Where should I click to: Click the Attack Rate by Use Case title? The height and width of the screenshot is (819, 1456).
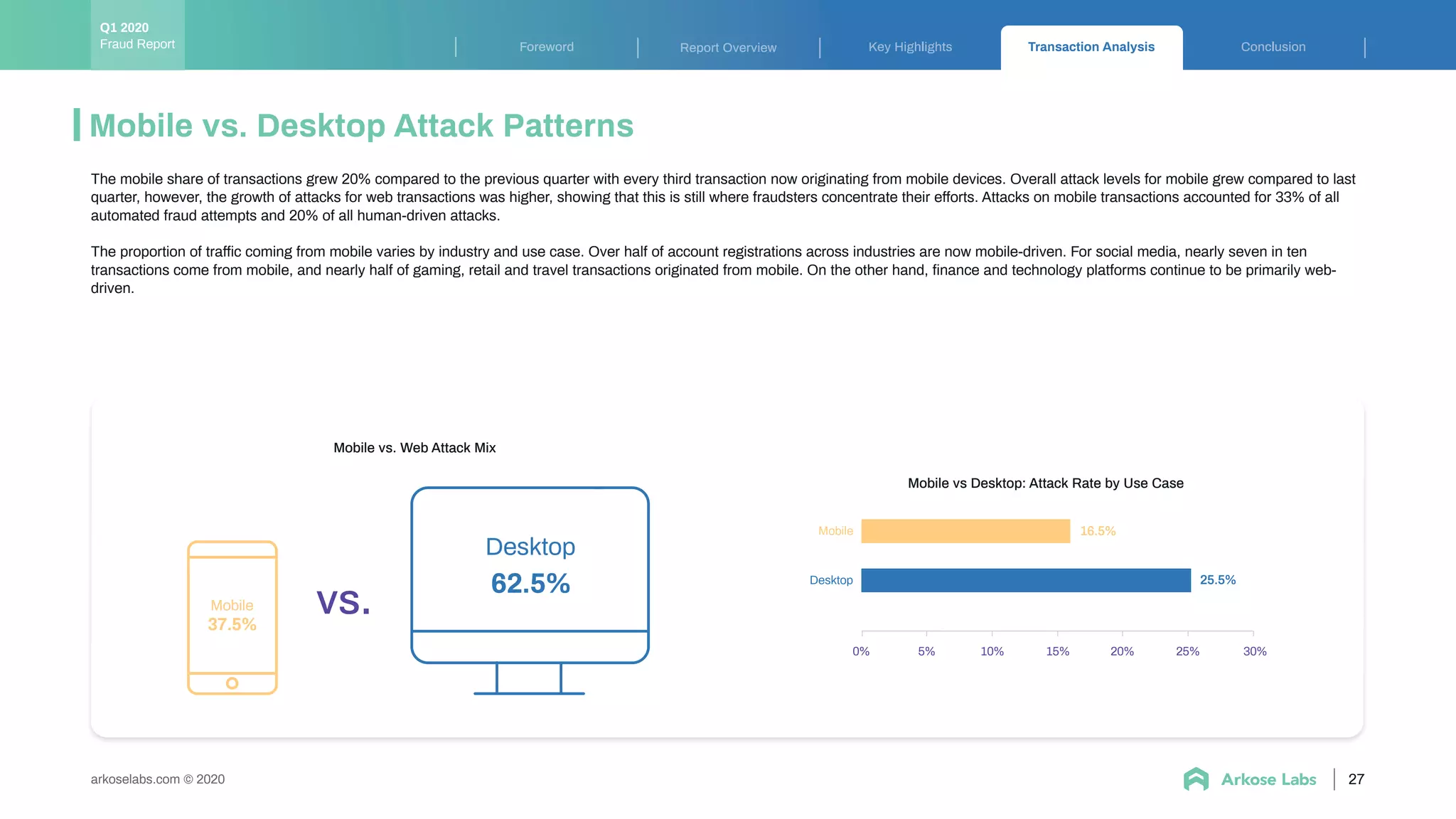coord(1046,483)
